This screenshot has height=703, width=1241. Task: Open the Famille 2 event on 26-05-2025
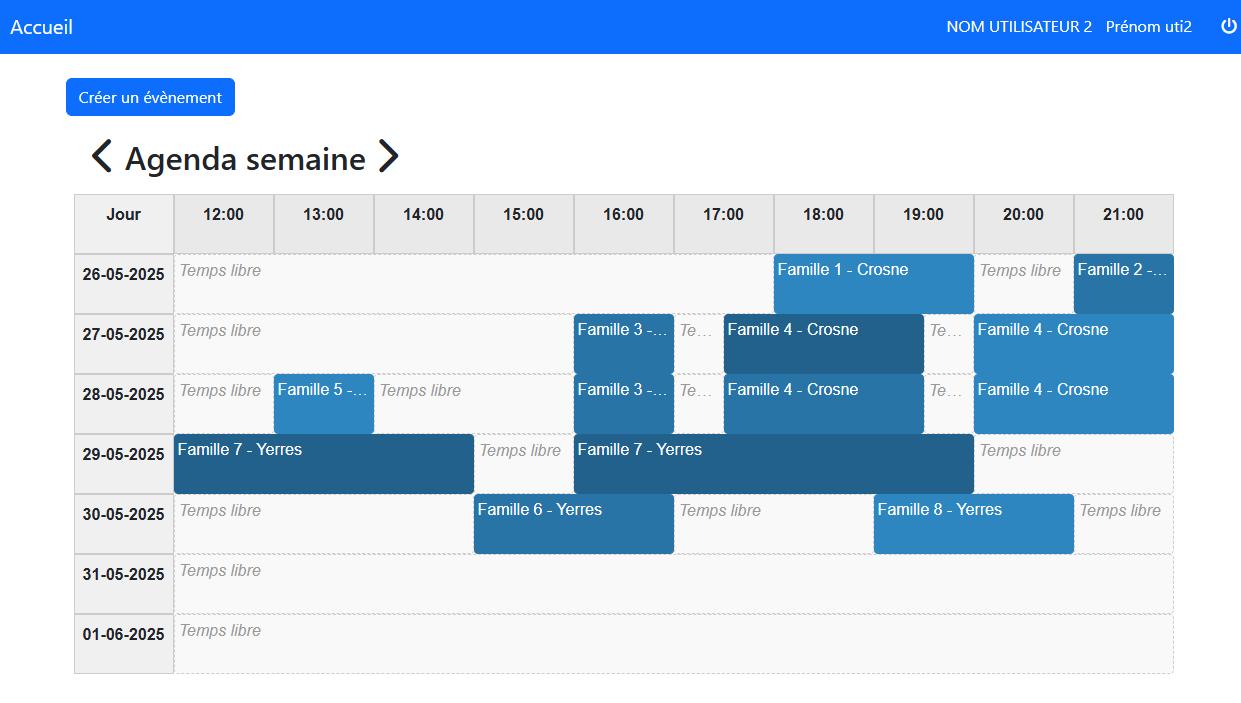coord(1123,283)
